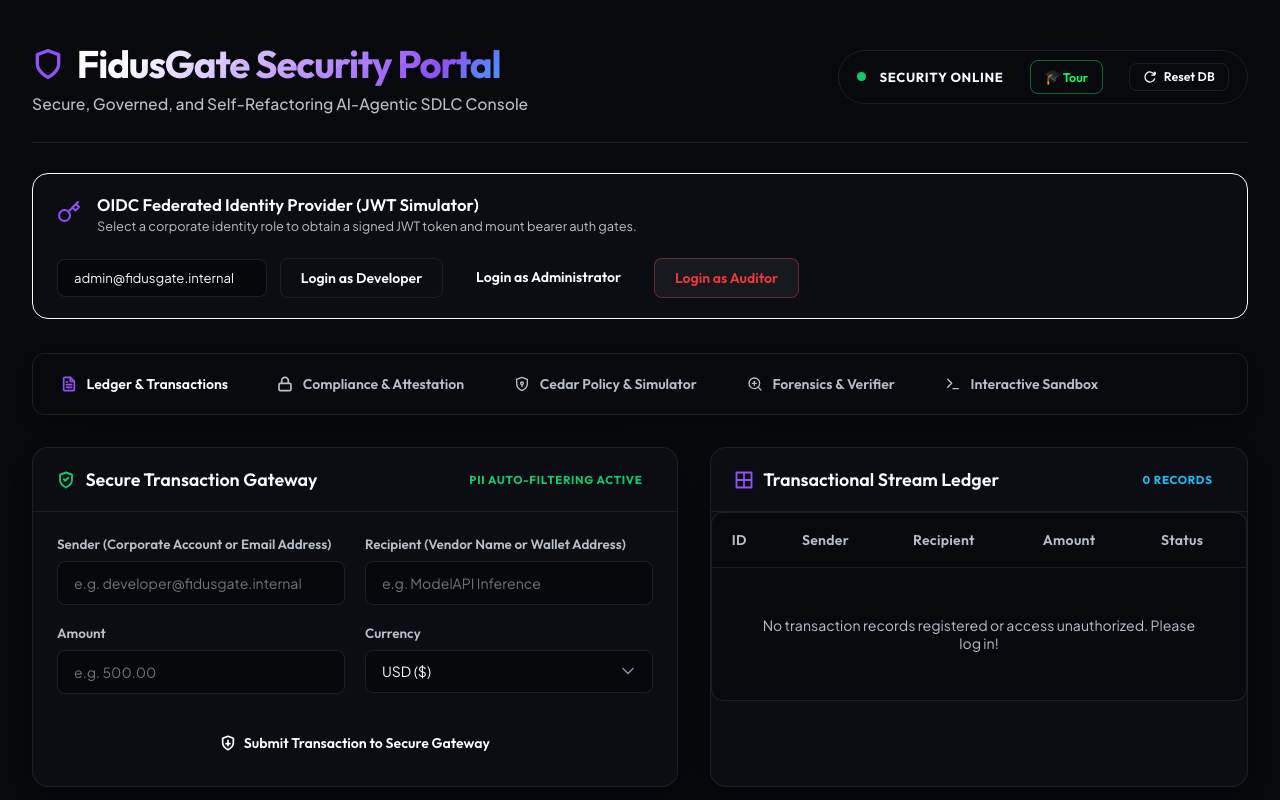Click the Amount column header in ledger
Image resolution: width=1280 pixels, height=800 pixels.
pyautogui.click(x=1069, y=540)
